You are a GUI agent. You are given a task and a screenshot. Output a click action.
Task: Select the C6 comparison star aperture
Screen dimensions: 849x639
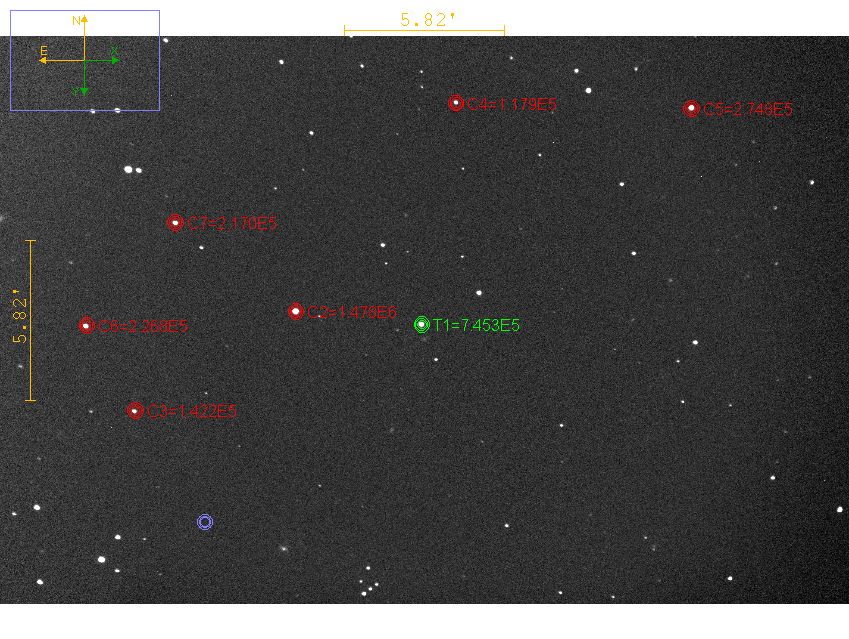tap(87, 325)
